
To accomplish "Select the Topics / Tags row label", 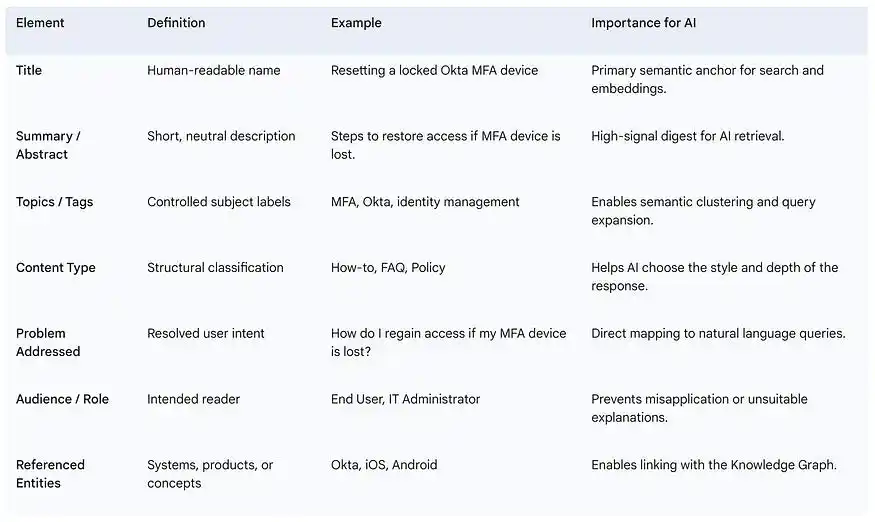I will coord(54,202).
